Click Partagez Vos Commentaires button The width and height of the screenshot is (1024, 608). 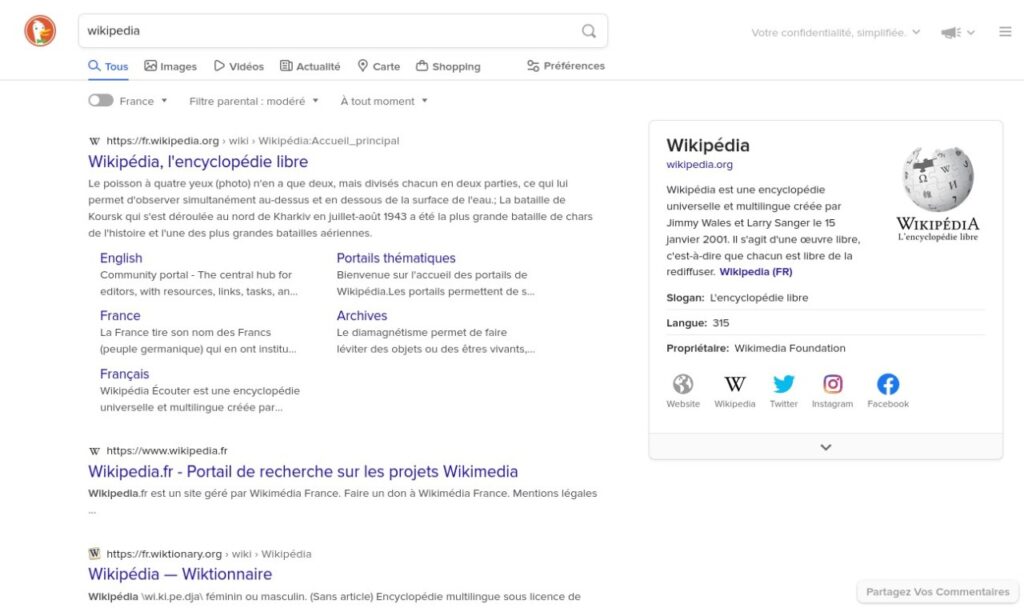(938, 592)
